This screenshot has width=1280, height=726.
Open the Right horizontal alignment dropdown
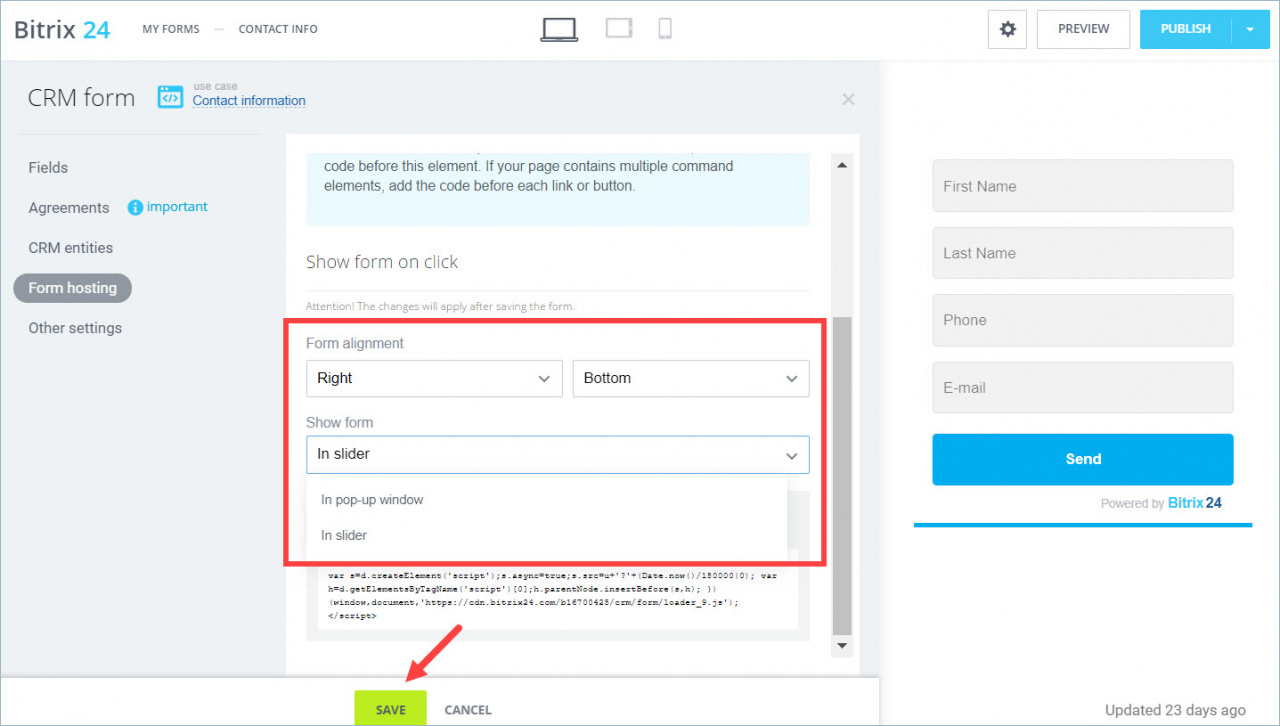434,378
